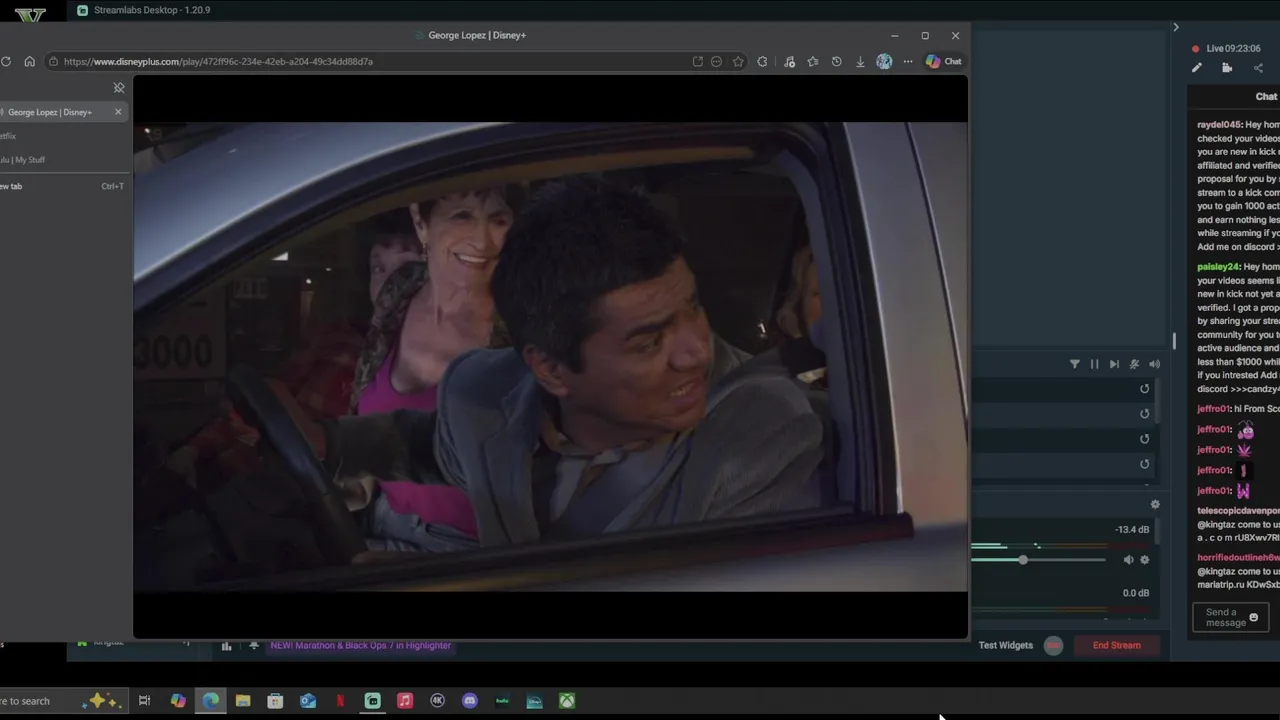Click the Live 09:23:06 status text
The width and height of the screenshot is (1280, 720).
click(x=1233, y=48)
